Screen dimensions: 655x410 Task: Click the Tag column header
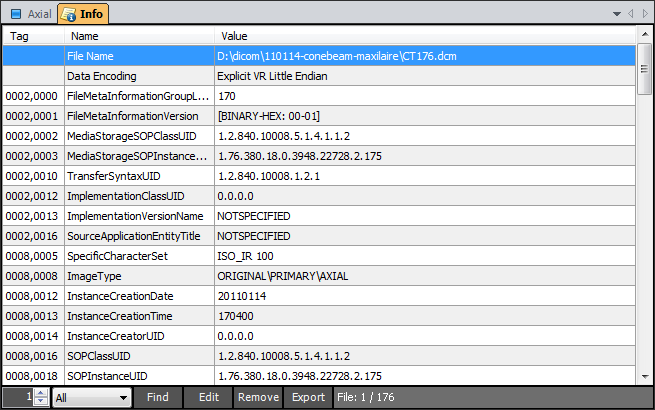click(33, 36)
